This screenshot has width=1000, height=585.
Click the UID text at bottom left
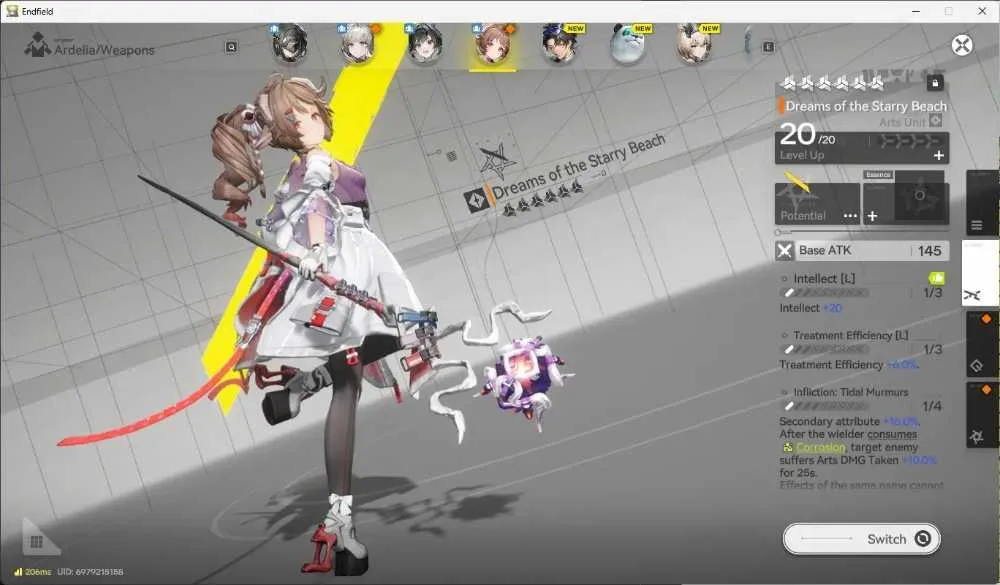pos(90,572)
